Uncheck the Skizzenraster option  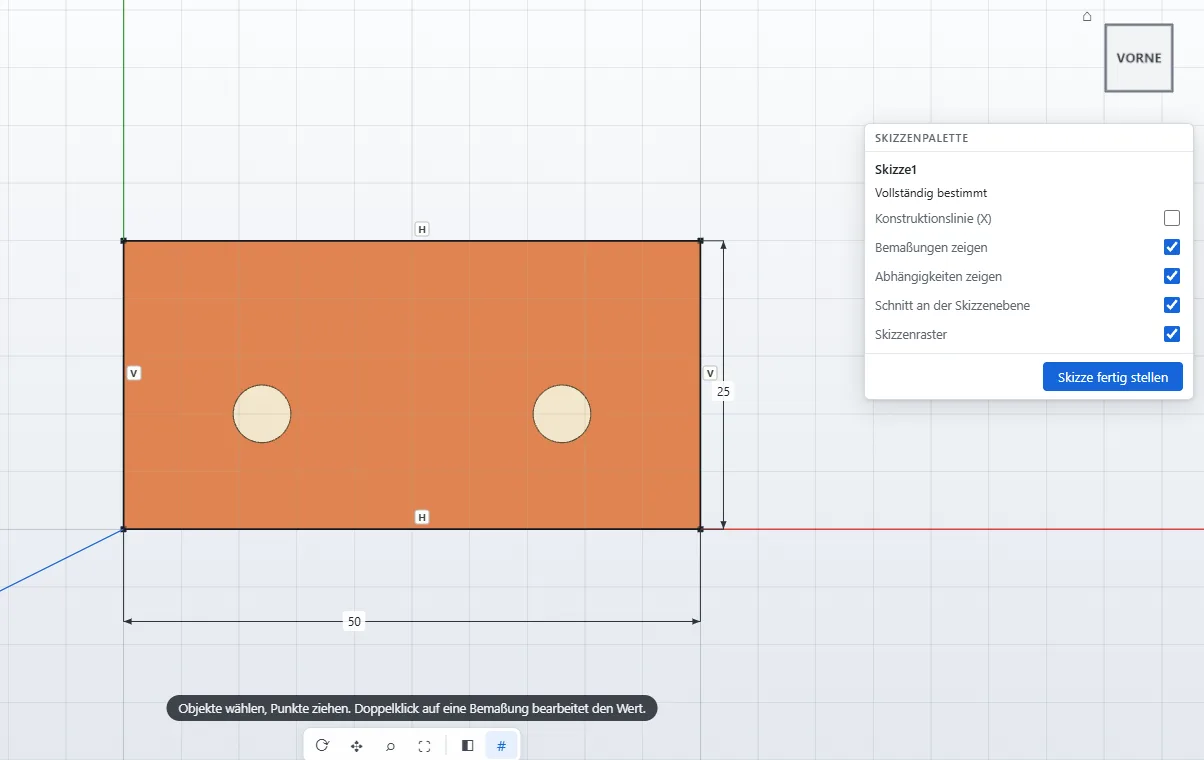[1172, 334]
